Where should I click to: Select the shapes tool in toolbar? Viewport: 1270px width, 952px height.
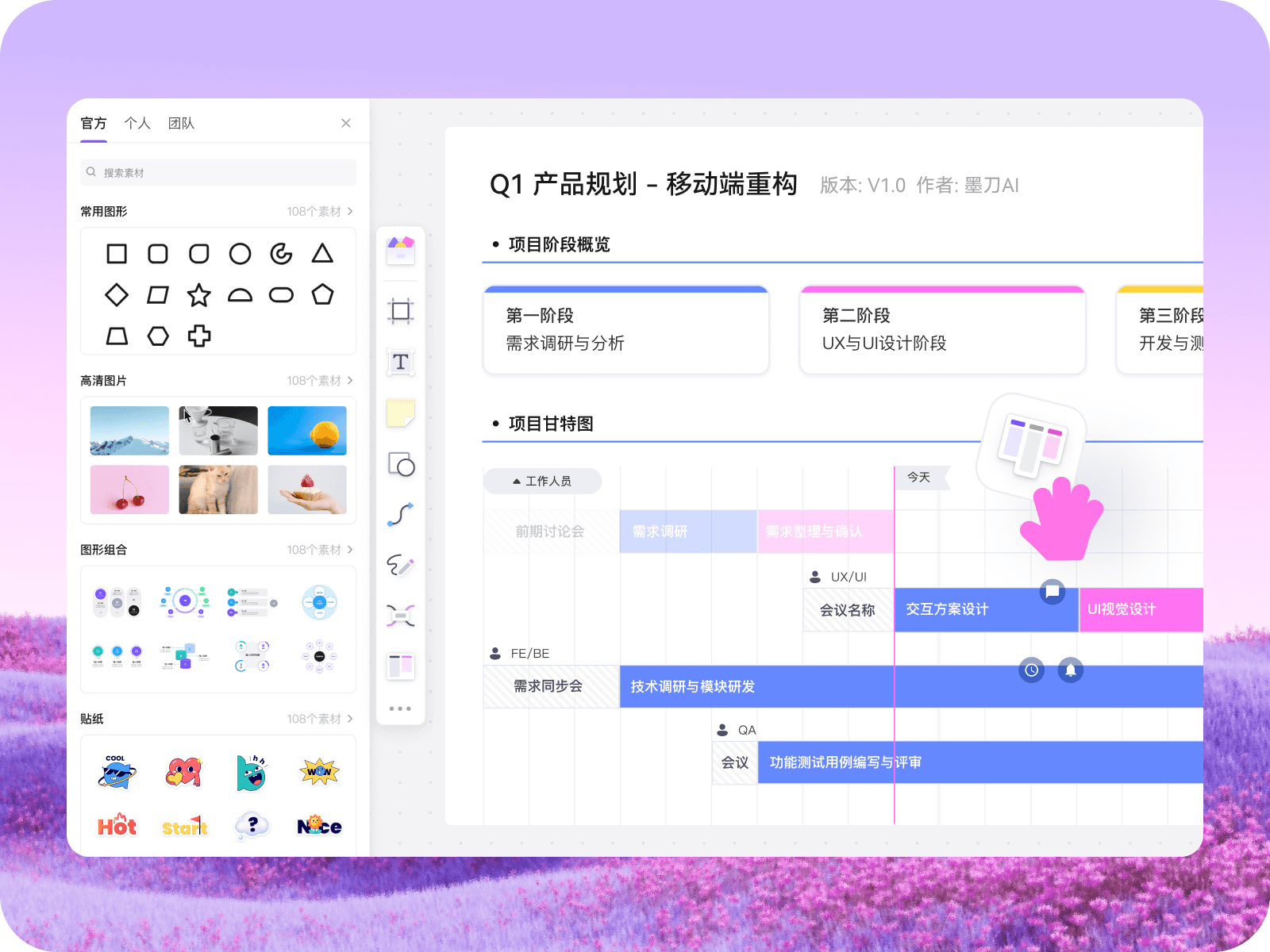click(401, 464)
